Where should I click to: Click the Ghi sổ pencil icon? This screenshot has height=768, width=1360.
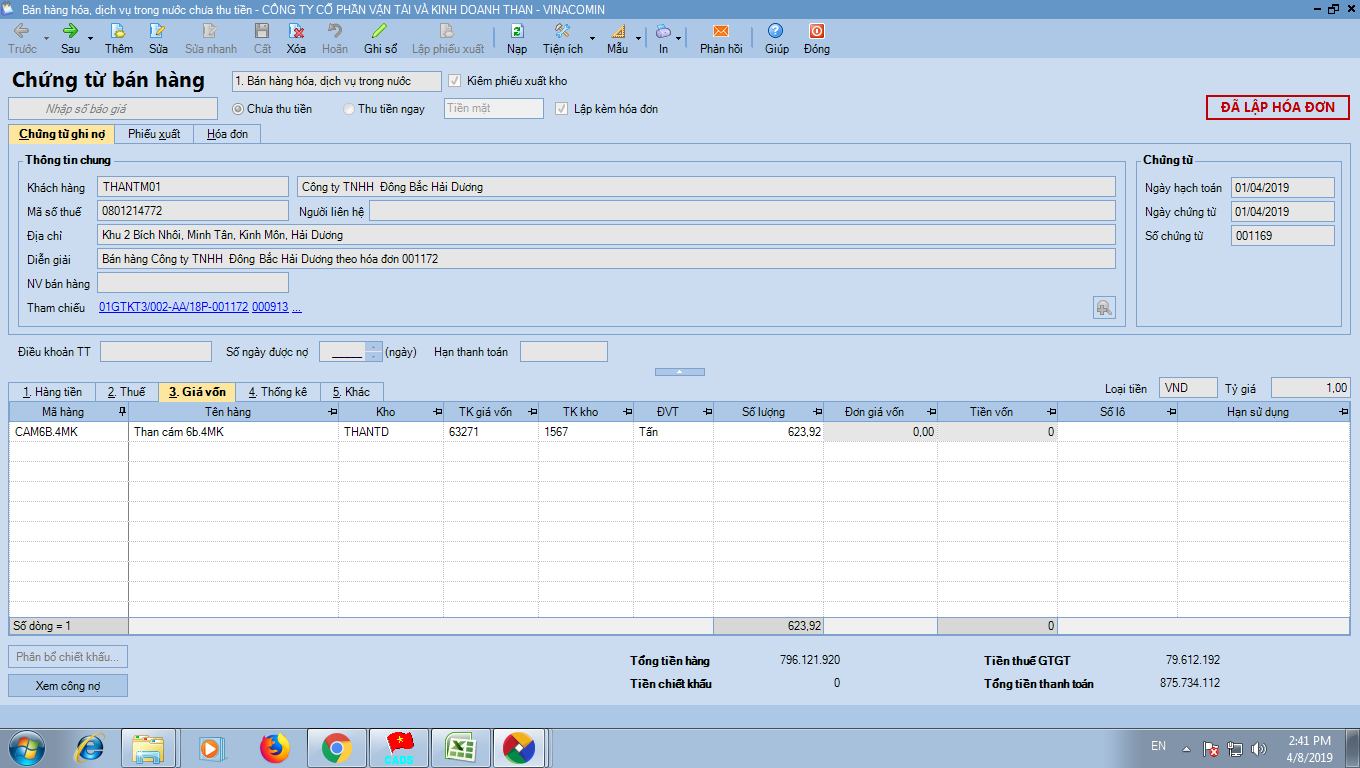pos(380,32)
